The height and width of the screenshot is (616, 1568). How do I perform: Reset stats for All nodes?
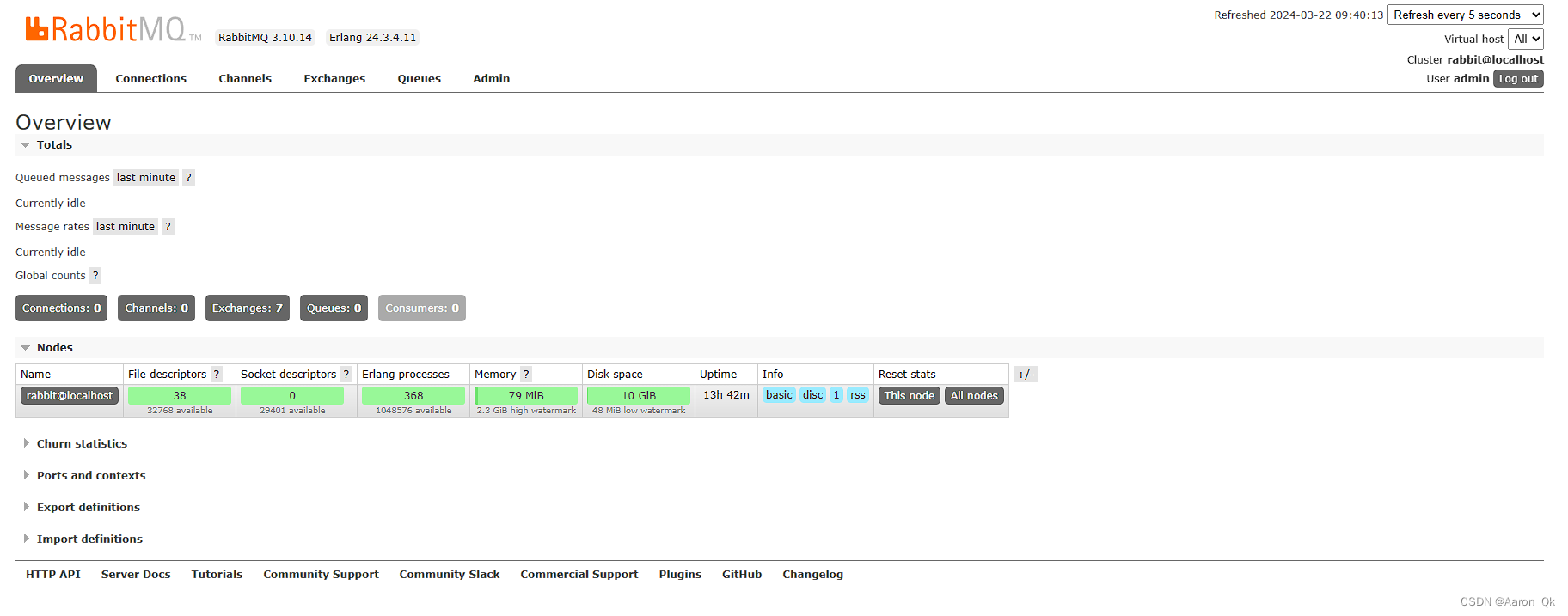(974, 396)
